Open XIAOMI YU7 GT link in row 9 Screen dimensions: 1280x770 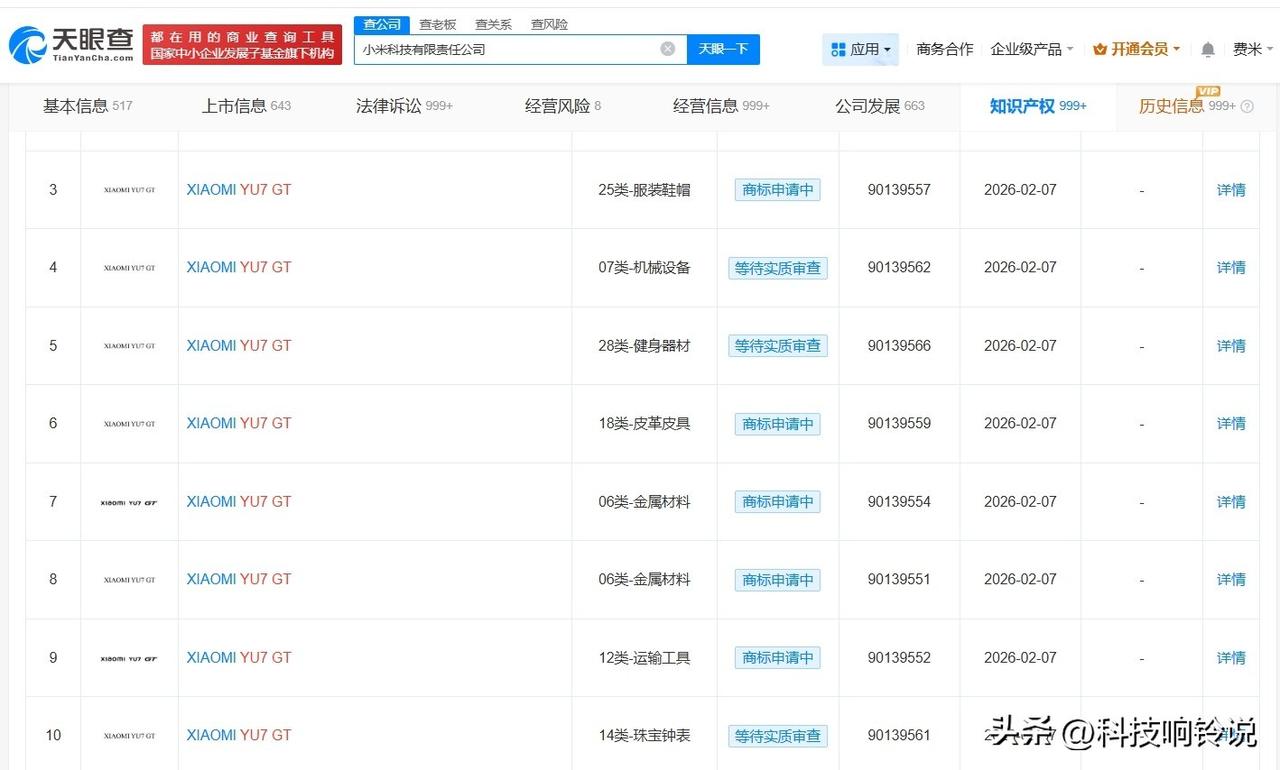239,658
